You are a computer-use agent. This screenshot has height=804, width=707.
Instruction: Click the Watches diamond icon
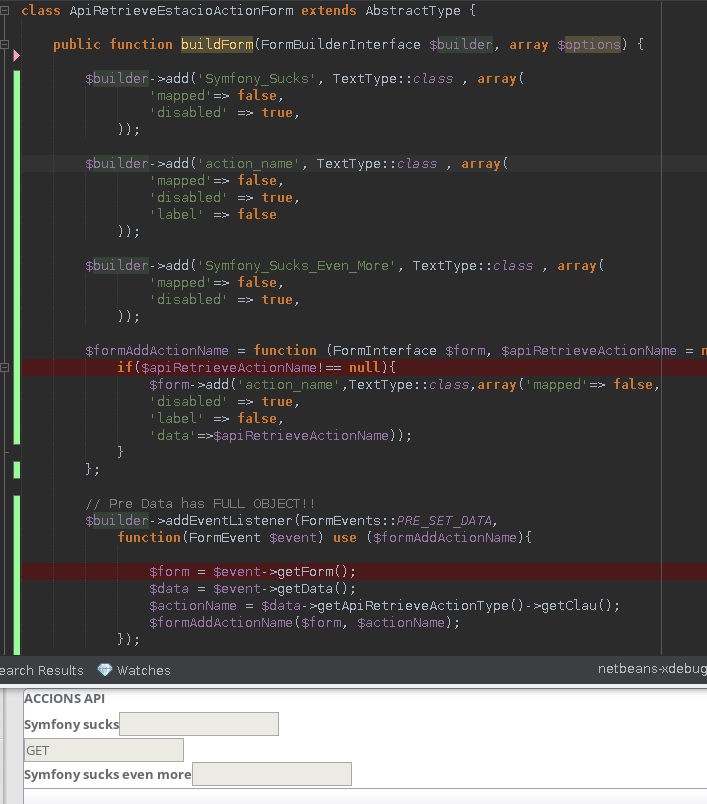point(105,670)
